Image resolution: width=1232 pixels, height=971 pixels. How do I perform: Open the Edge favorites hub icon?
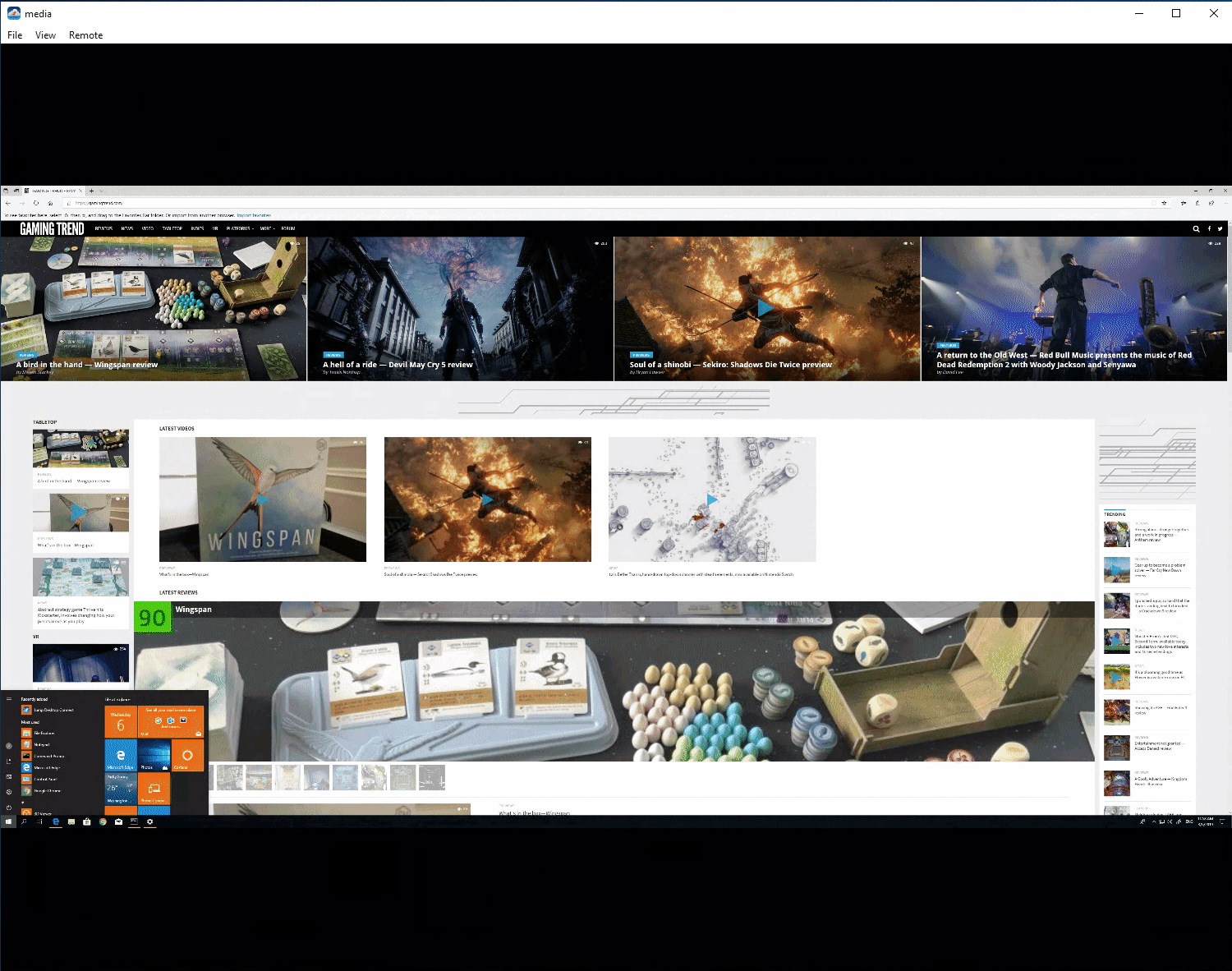(1184, 203)
